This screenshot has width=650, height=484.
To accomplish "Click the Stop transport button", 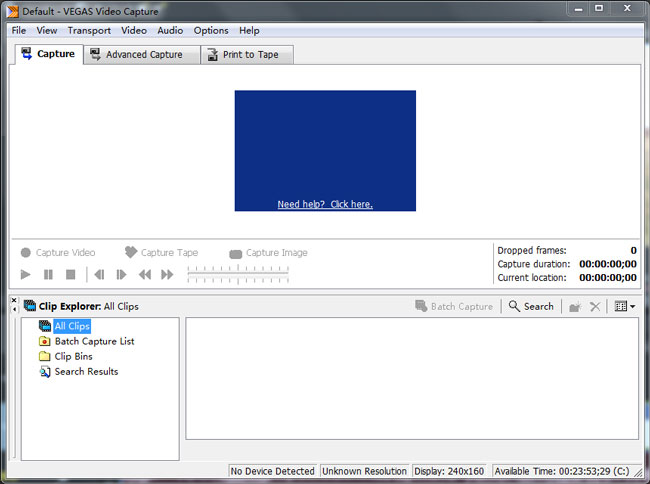I will 70,274.
